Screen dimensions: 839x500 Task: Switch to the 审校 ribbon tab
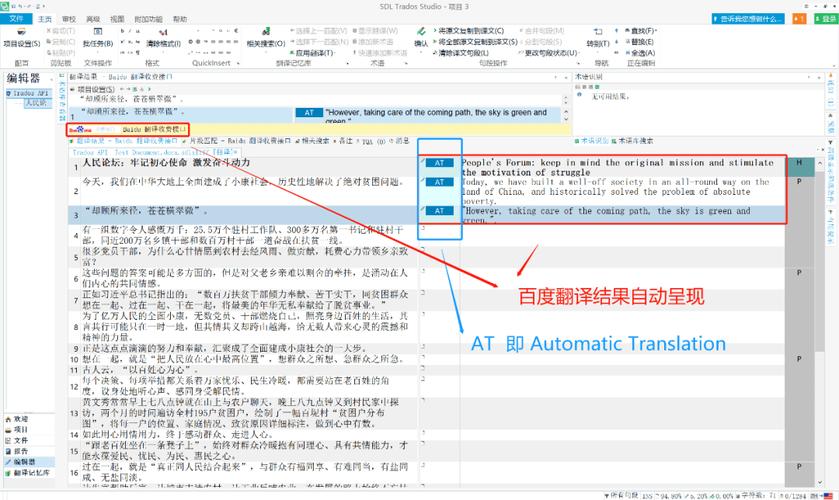pyautogui.click(x=69, y=19)
